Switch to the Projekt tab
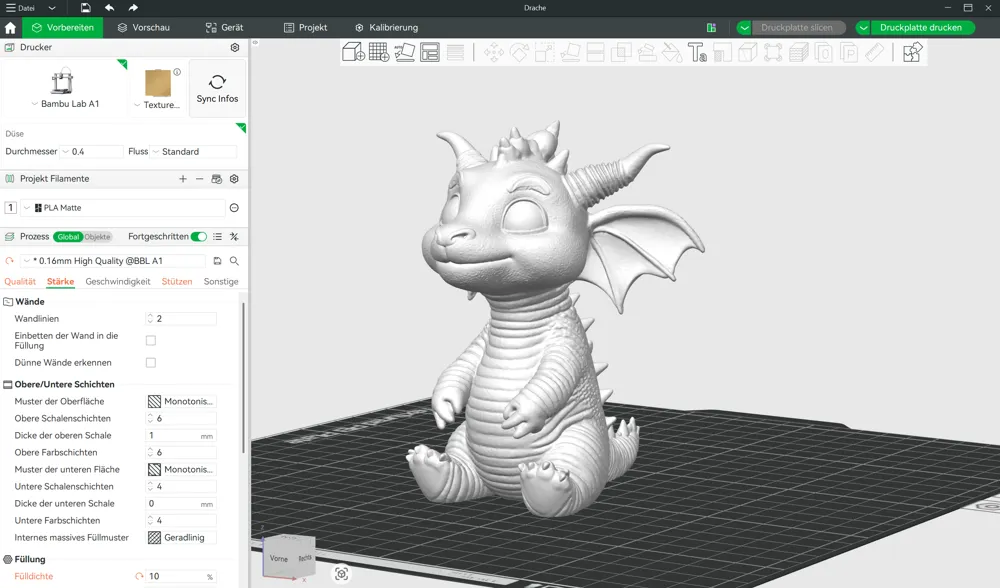This screenshot has height=588, width=1000. (305, 27)
